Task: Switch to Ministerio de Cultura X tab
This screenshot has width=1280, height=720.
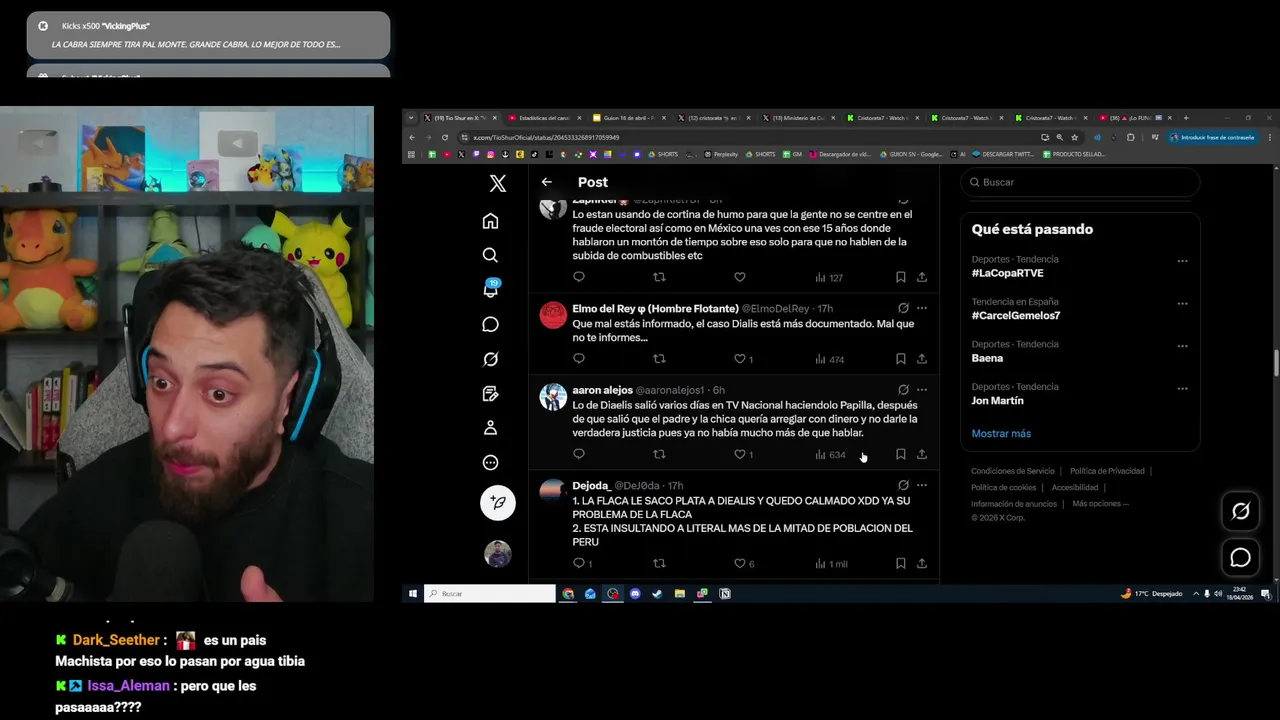Action: pos(797,118)
